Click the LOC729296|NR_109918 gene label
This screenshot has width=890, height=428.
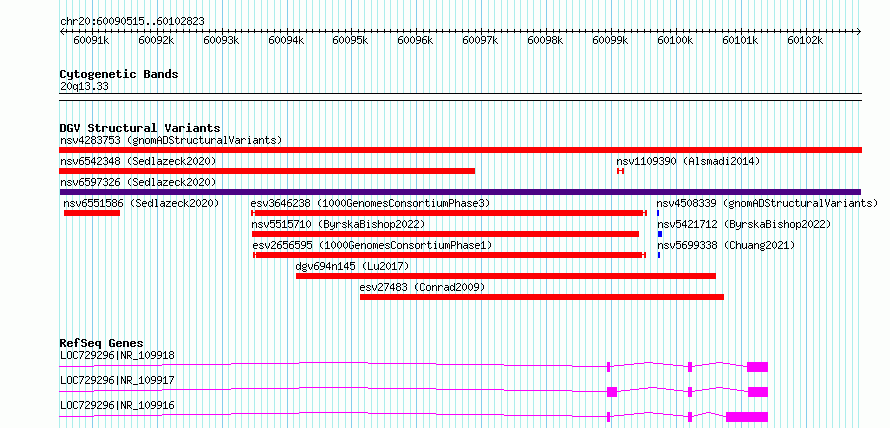117,355
